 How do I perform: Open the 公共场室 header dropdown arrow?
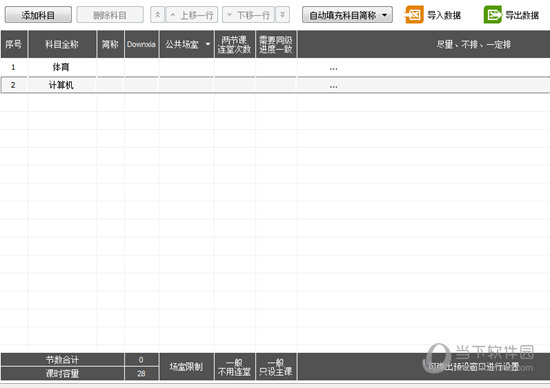coord(208,44)
